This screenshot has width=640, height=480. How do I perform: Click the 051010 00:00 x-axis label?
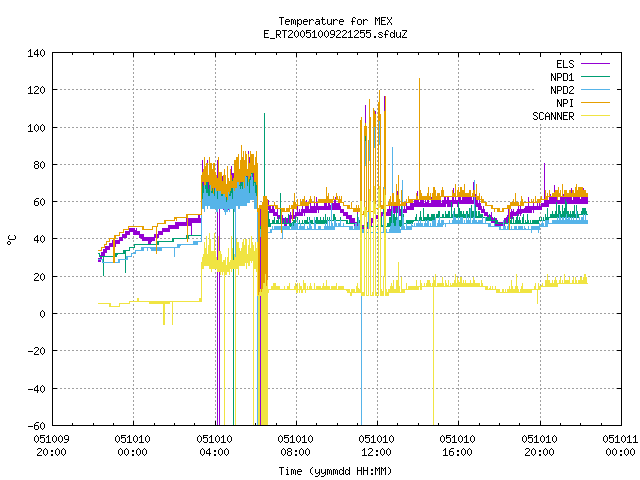[x=133, y=446]
